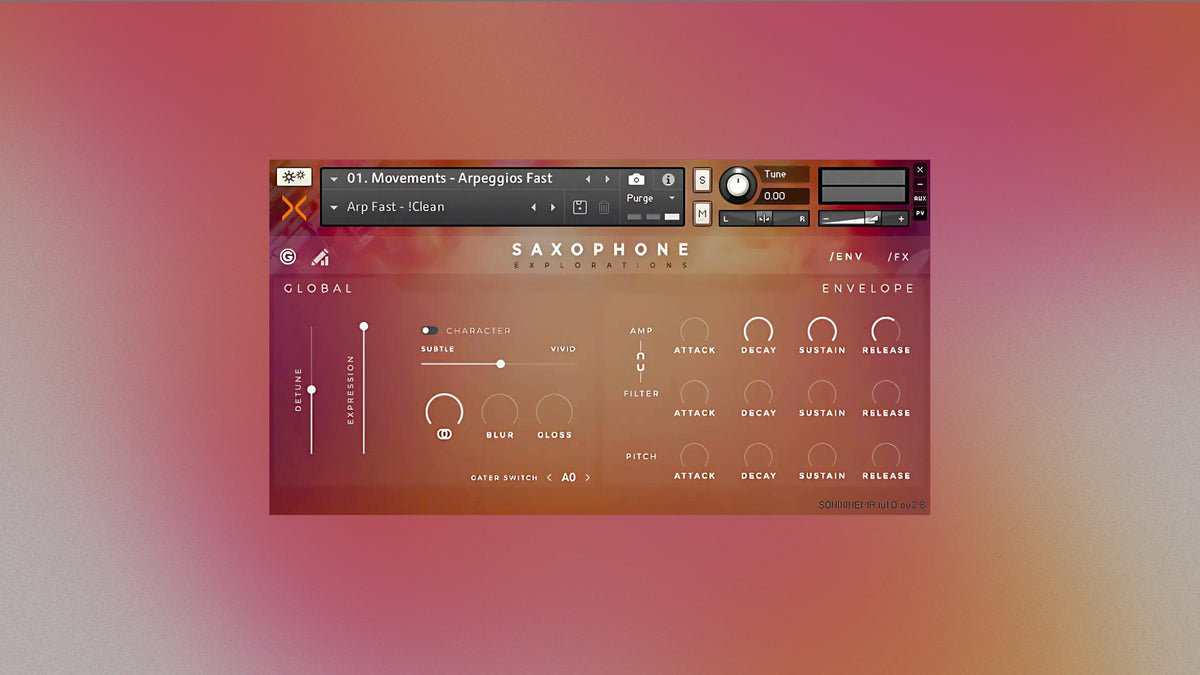This screenshot has height=675, width=1200.
Task: Click the FILTER envelope label
Action: 641,394
